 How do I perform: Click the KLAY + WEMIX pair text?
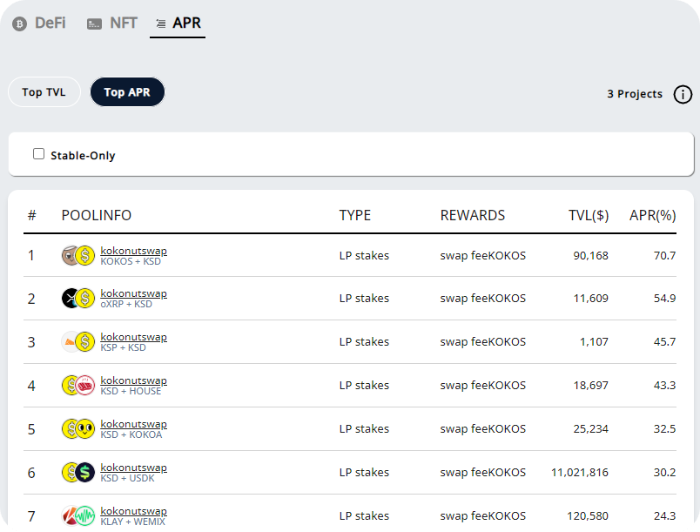(133, 522)
